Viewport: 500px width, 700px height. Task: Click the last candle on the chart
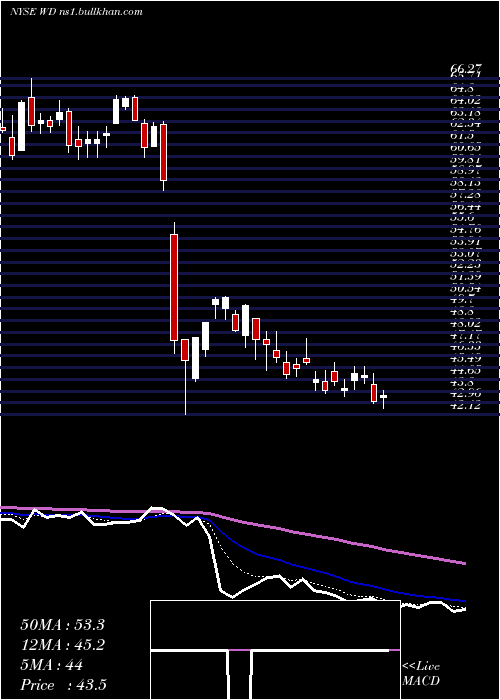[383, 396]
